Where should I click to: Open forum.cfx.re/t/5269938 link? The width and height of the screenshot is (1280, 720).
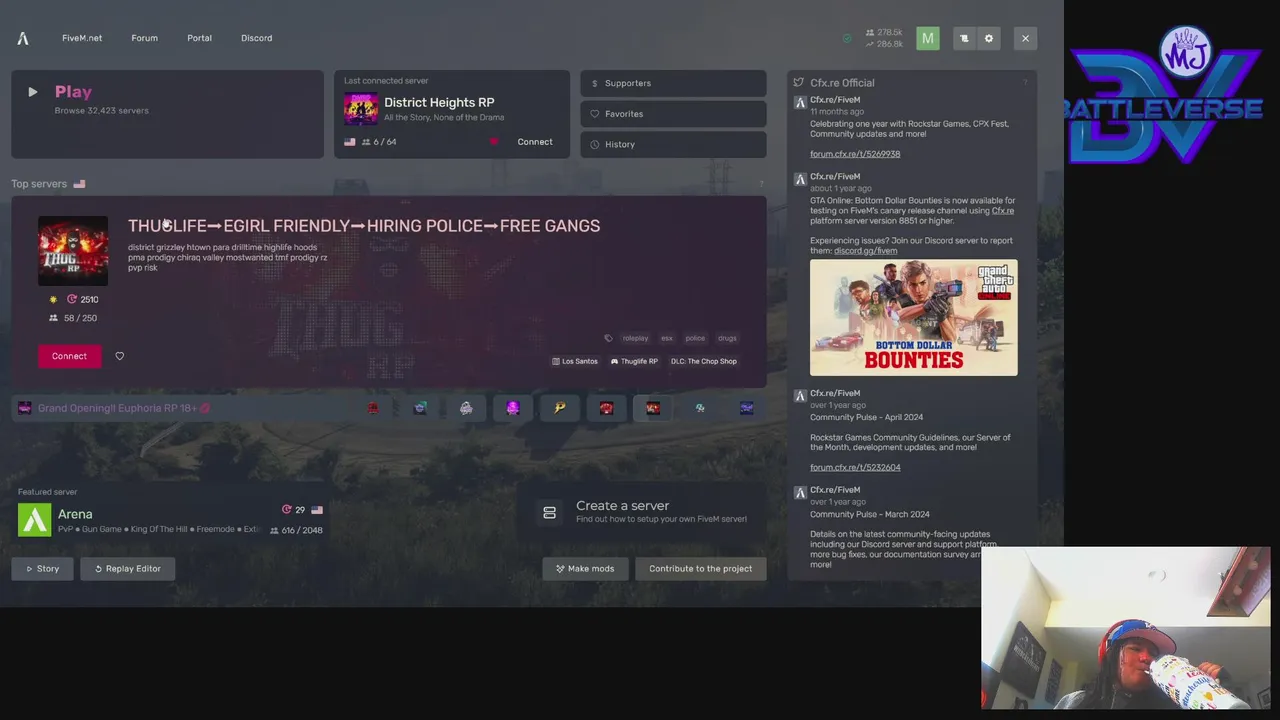[x=855, y=154]
